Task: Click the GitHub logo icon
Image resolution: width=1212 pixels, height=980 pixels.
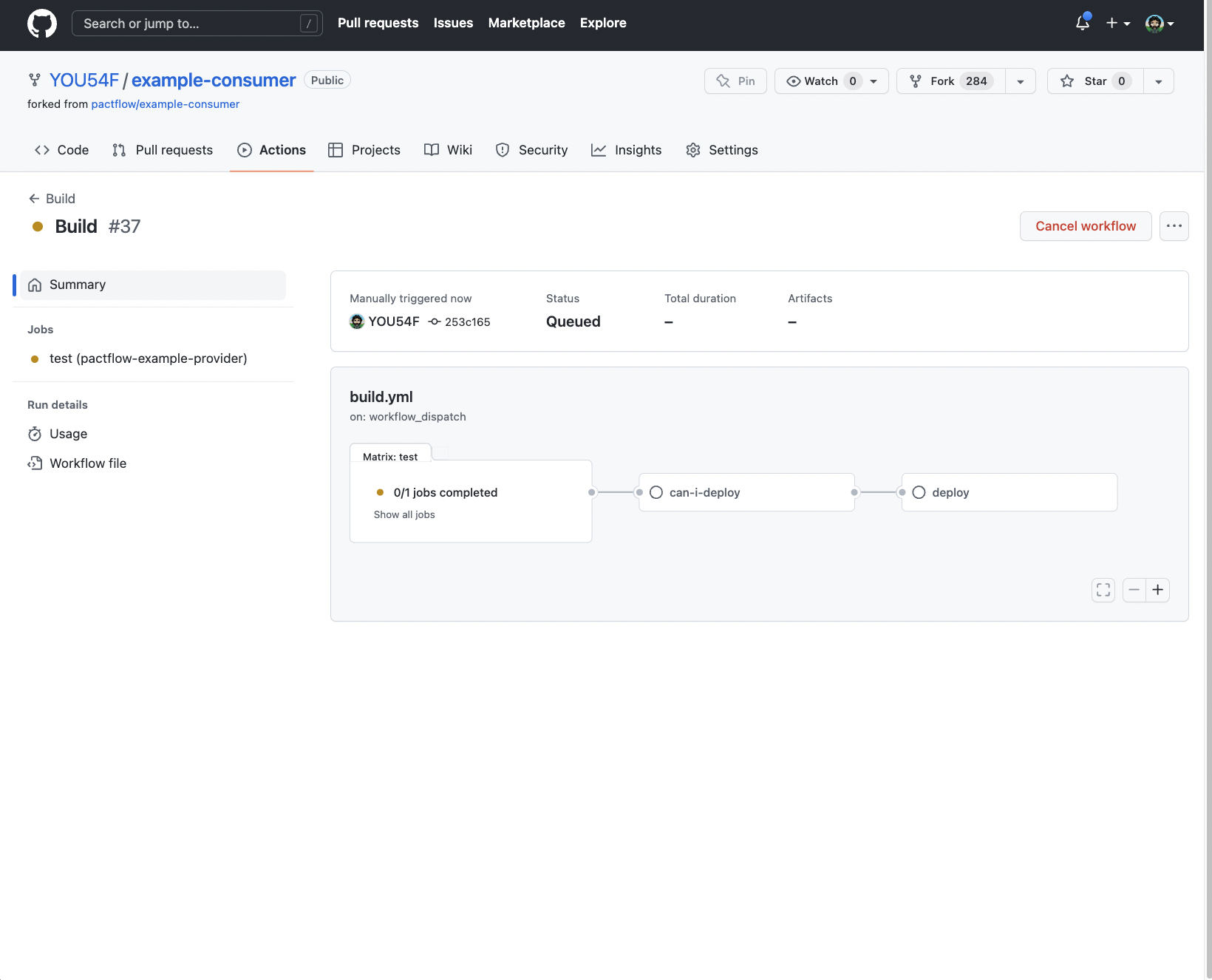Action: (x=41, y=24)
